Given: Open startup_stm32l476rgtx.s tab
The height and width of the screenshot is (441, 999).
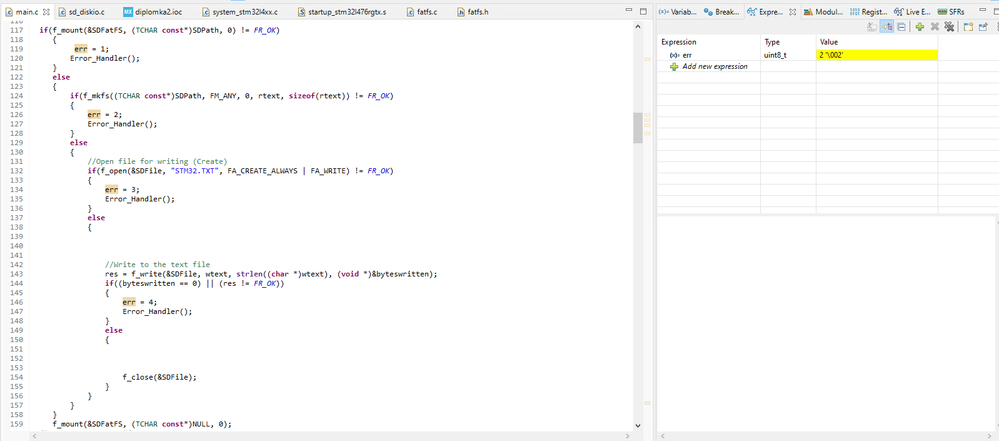Looking at the screenshot, I should coord(342,12).
